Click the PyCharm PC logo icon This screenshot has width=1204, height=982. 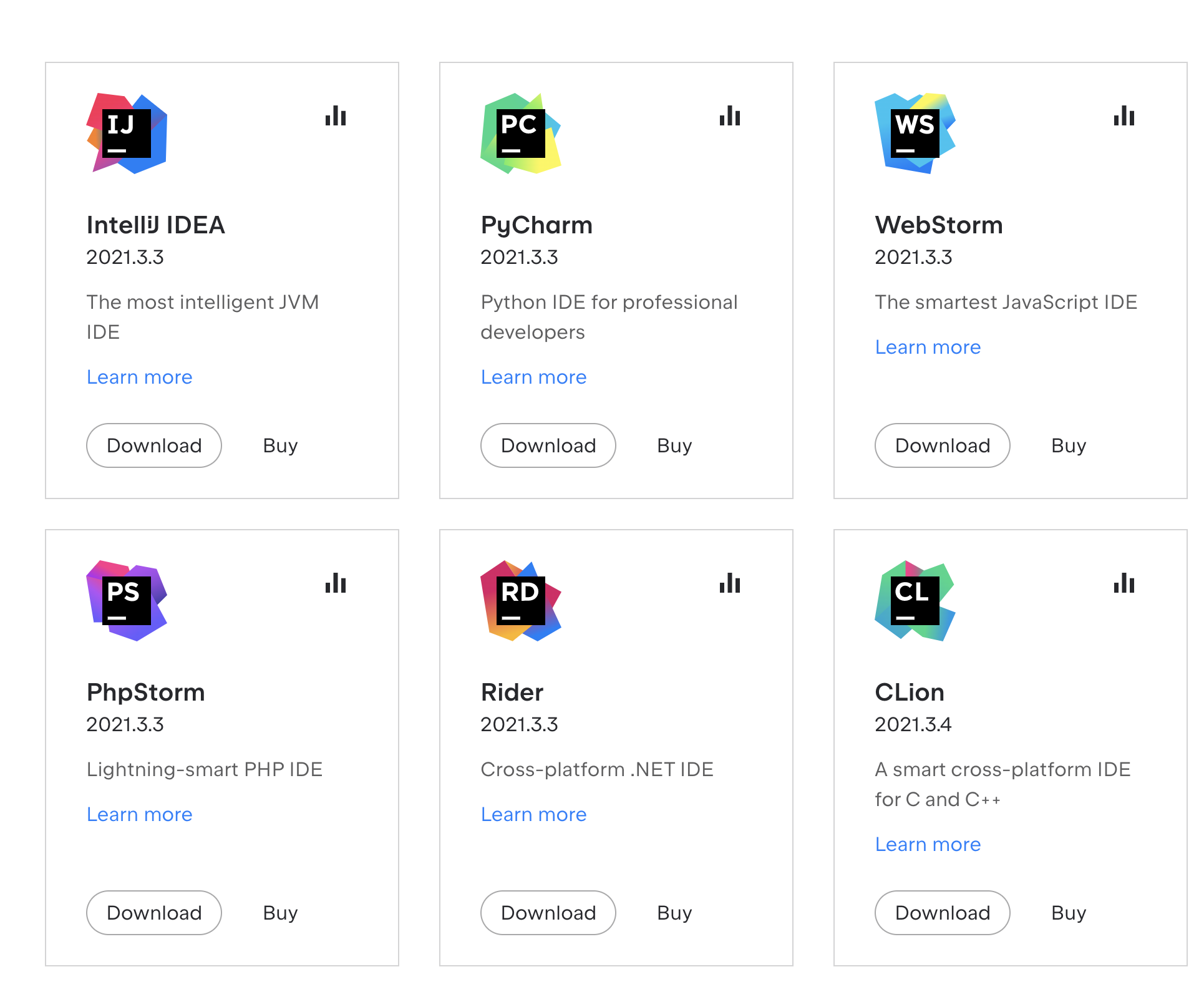coord(521,134)
